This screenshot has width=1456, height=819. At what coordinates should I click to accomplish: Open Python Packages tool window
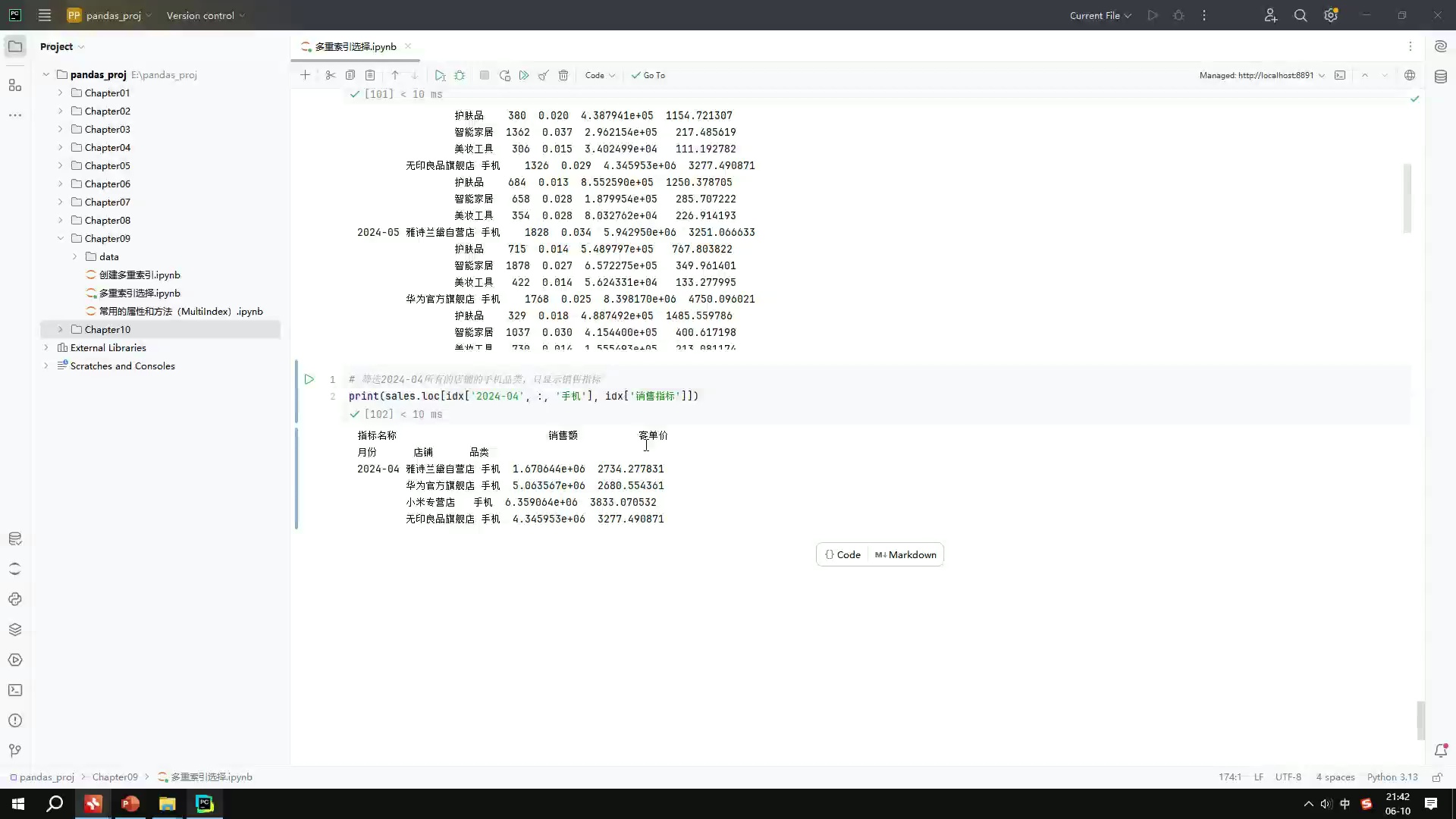[15, 629]
